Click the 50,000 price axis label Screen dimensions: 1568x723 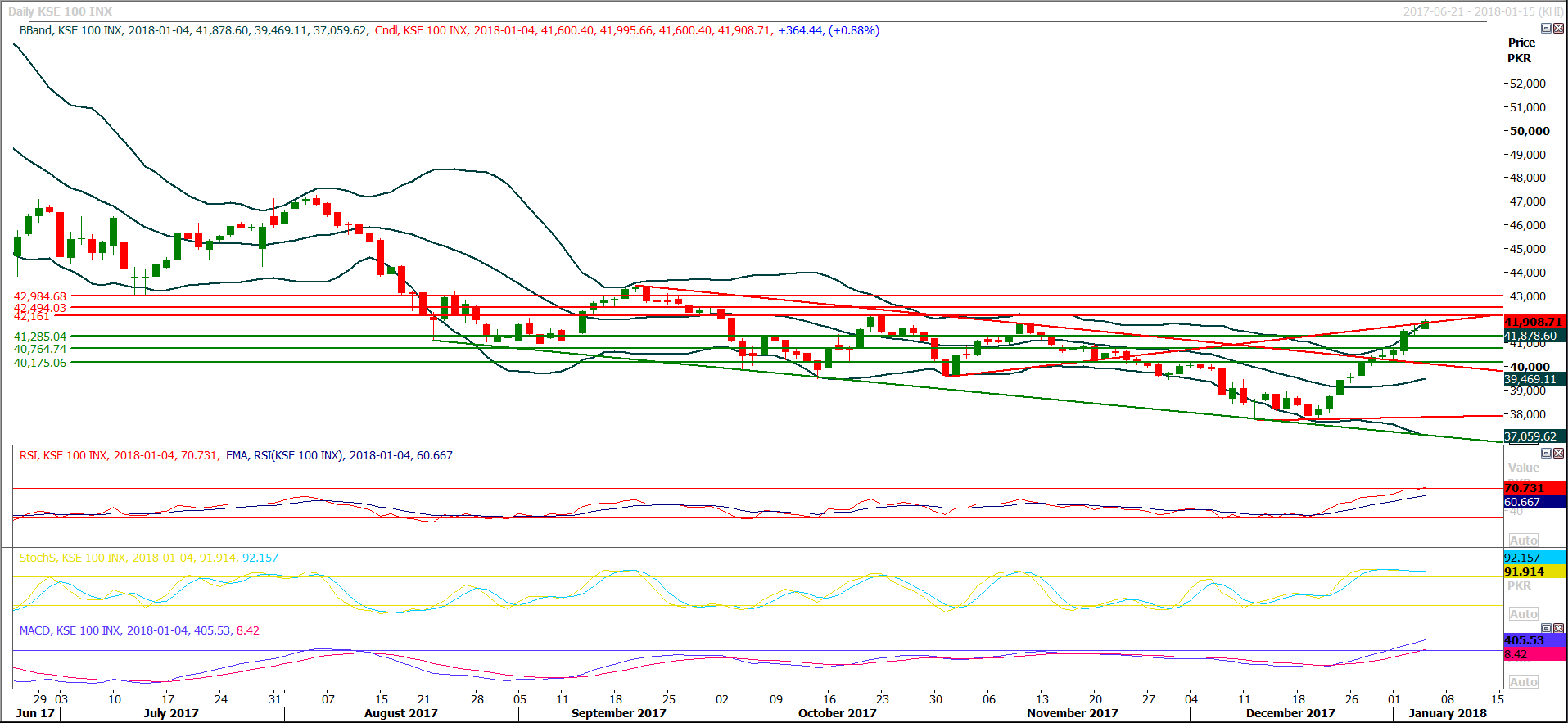point(1530,131)
